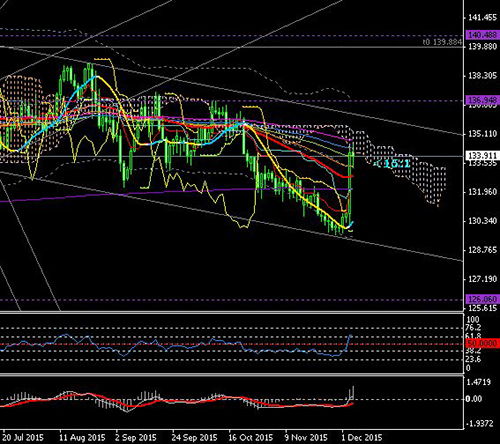The image size is (500, 444).
Task: Click the 23.6 oscillator level label
Action: point(473,359)
